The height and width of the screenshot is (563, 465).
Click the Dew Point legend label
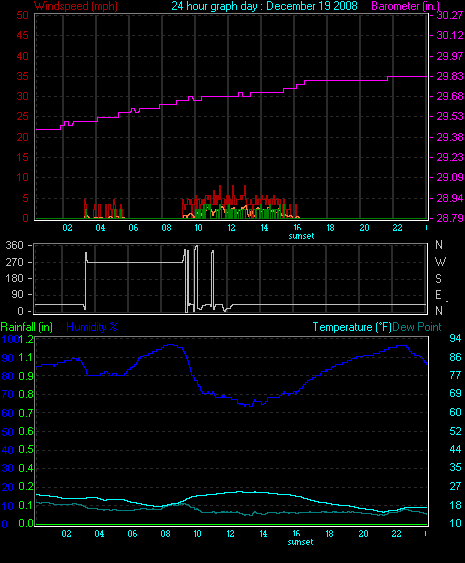(417, 327)
